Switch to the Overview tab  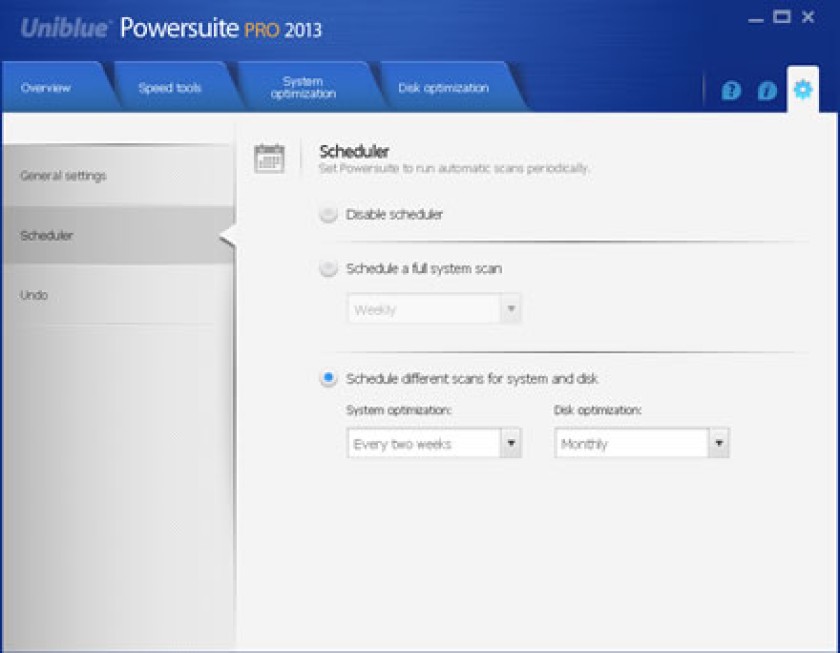(x=54, y=87)
